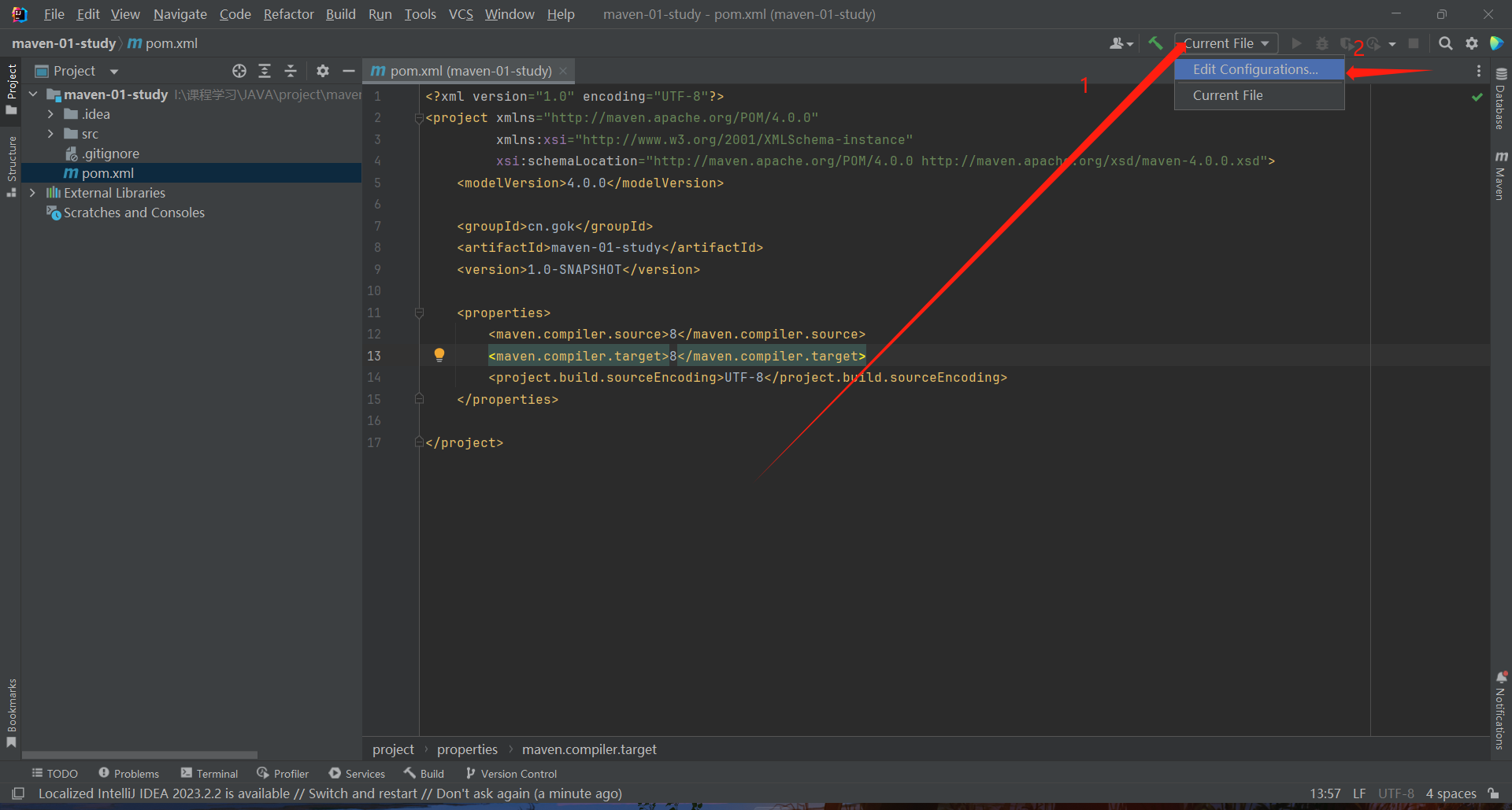Click the pom.xml navigation bar breadcrumb
Viewport: 1512px width, 810px height.
(163, 43)
